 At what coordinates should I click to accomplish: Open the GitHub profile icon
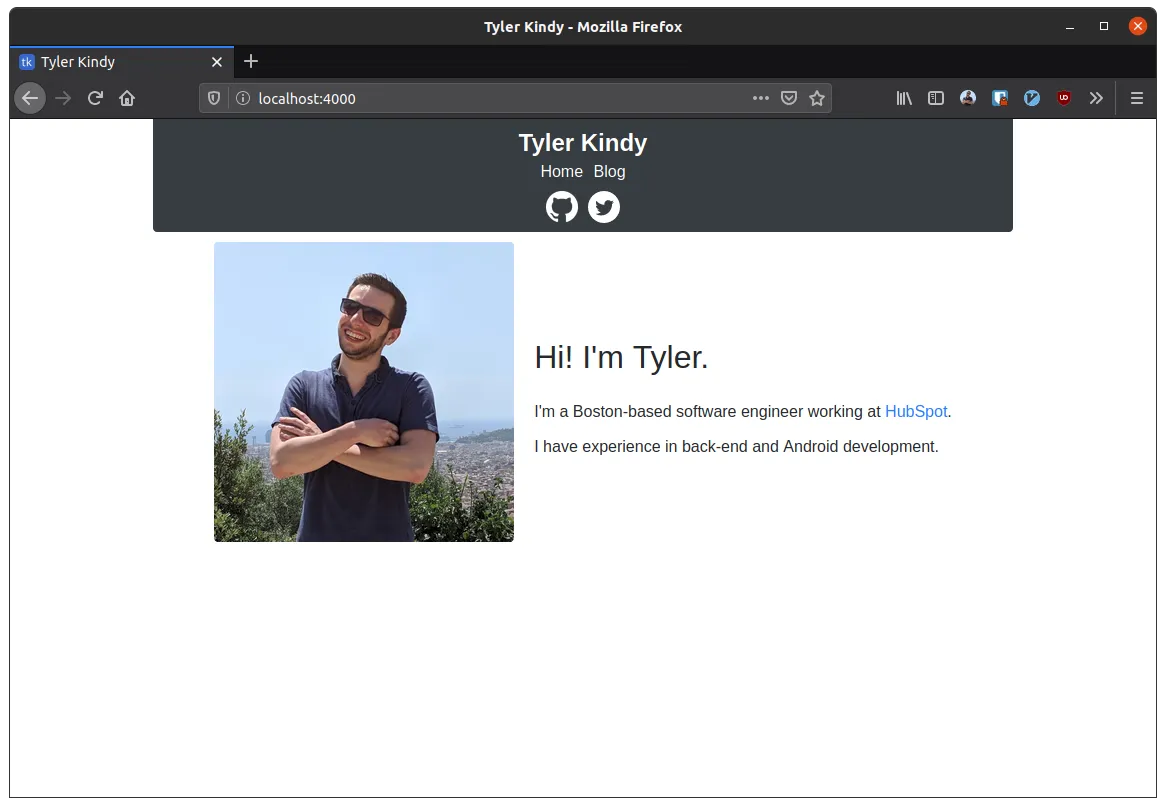(x=562, y=207)
